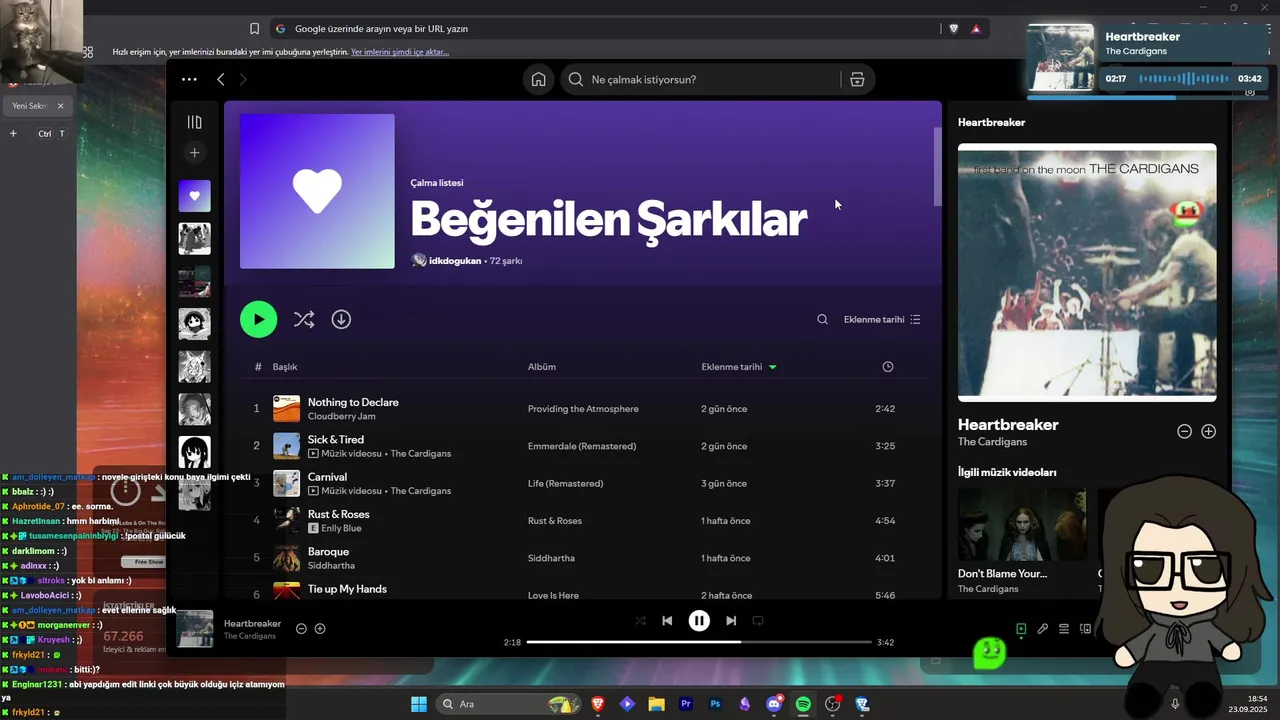Open artist Cloudberry Jam link
1280x720 pixels.
point(342,416)
